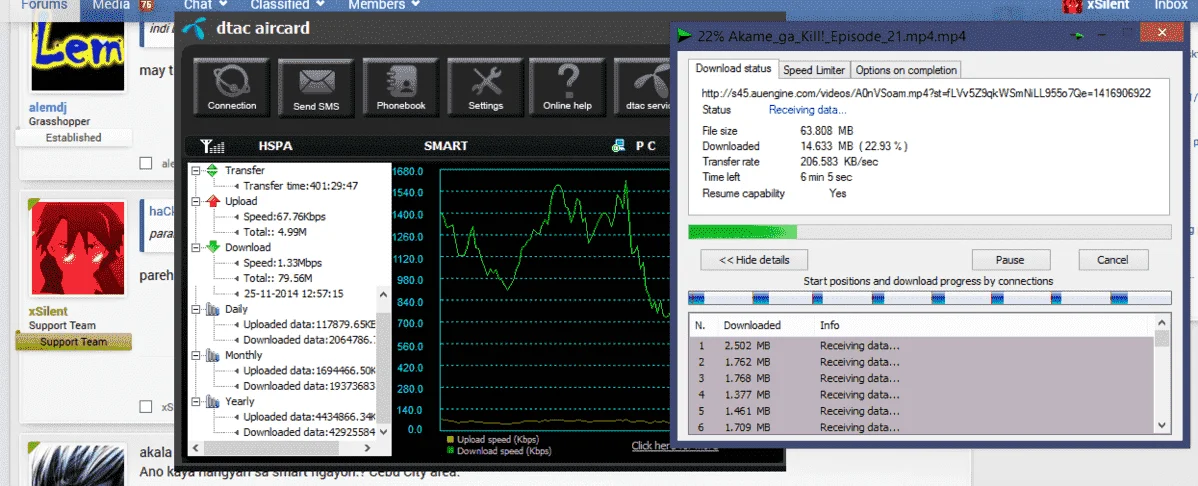Select 'Speed:1.33Mbps' under Download
Image resolution: width=1198 pixels, height=486 pixels.
pyautogui.click(x=283, y=263)
